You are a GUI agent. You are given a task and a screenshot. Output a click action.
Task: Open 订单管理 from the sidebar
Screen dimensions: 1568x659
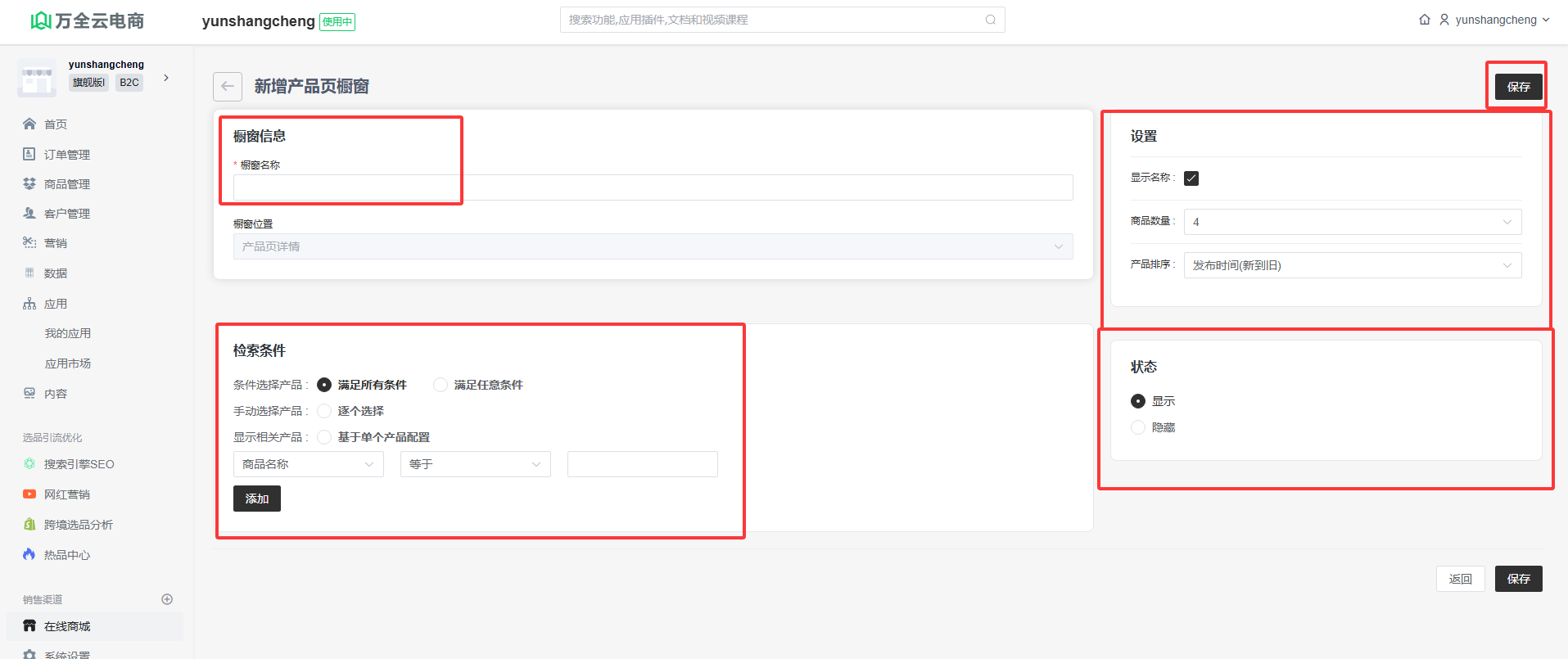pos(66,155)
